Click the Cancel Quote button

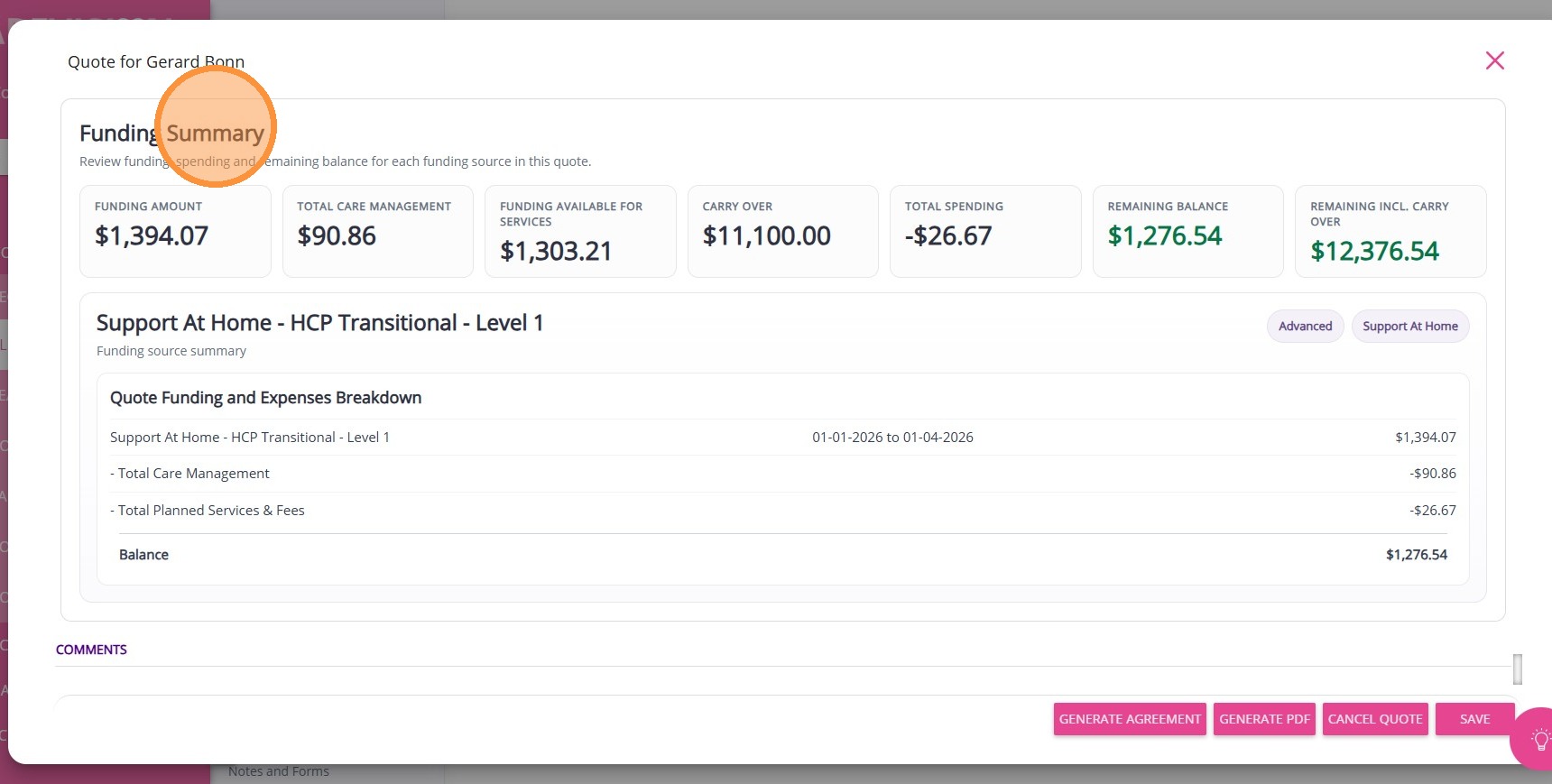(1374, 719)
